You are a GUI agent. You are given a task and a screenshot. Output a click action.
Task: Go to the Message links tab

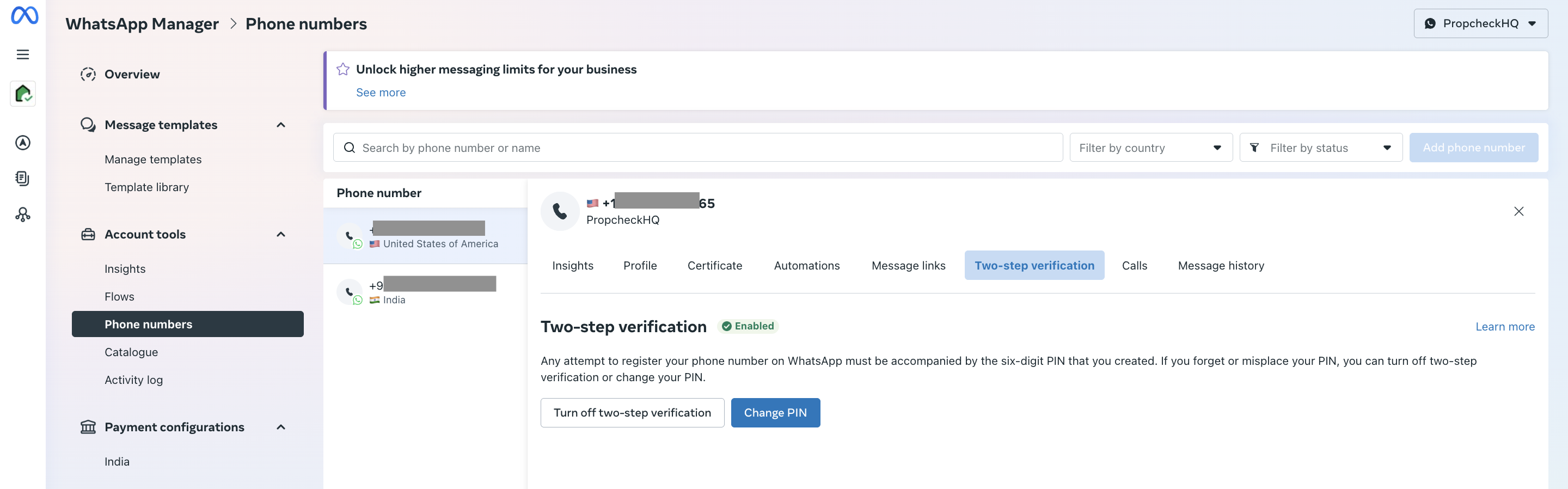coord(908,266)
